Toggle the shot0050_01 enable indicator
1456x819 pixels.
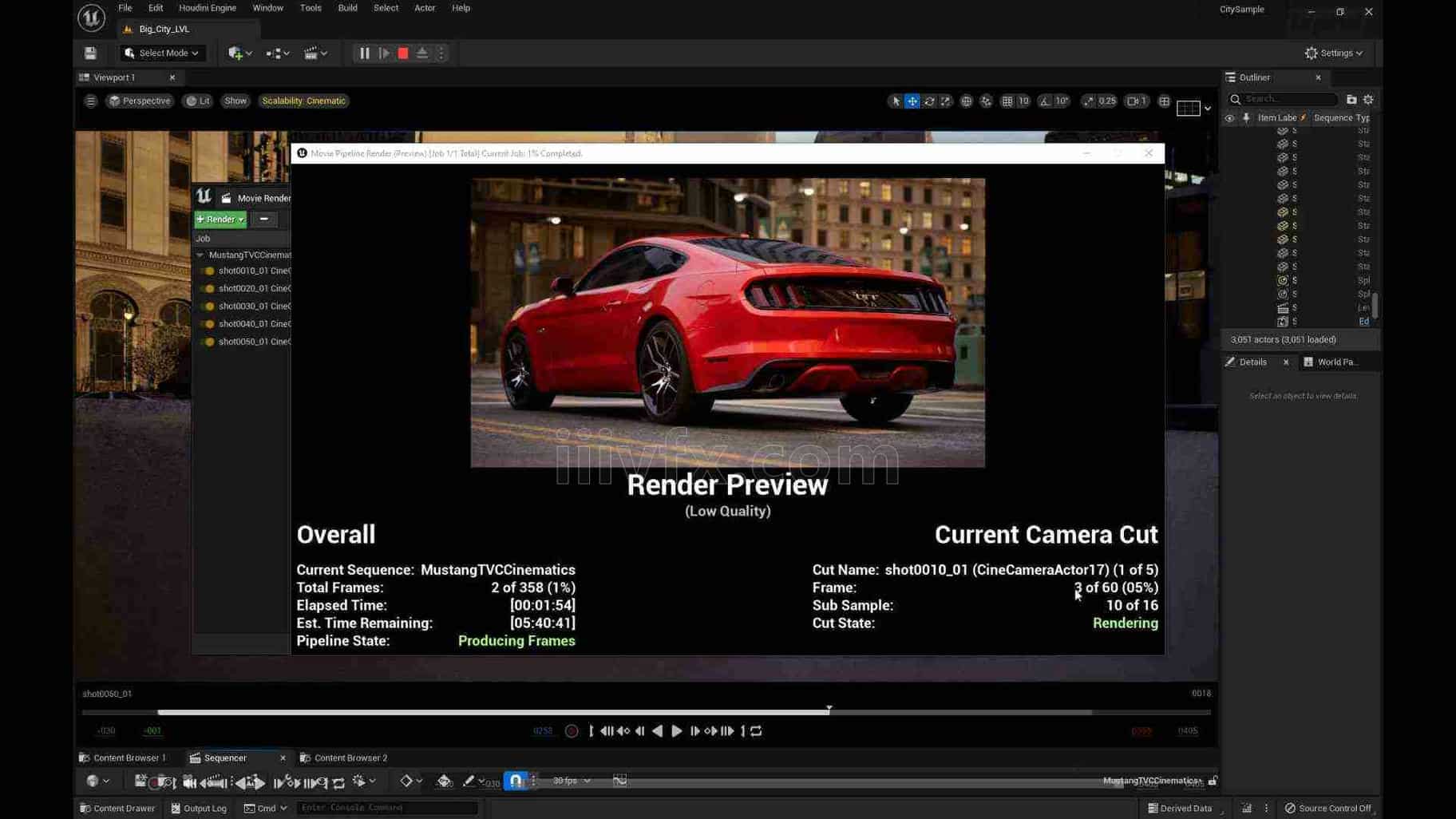209,342
